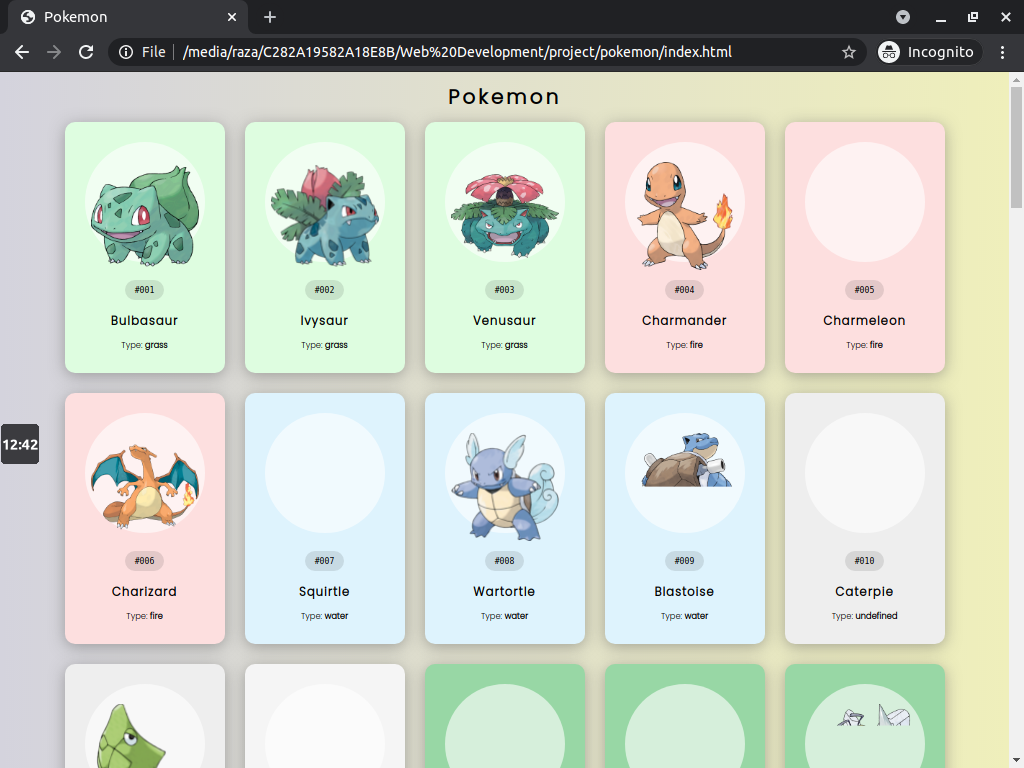
Task: Click Charmeleon's 'Type: fire' text
Action: (x=865, y=345)
